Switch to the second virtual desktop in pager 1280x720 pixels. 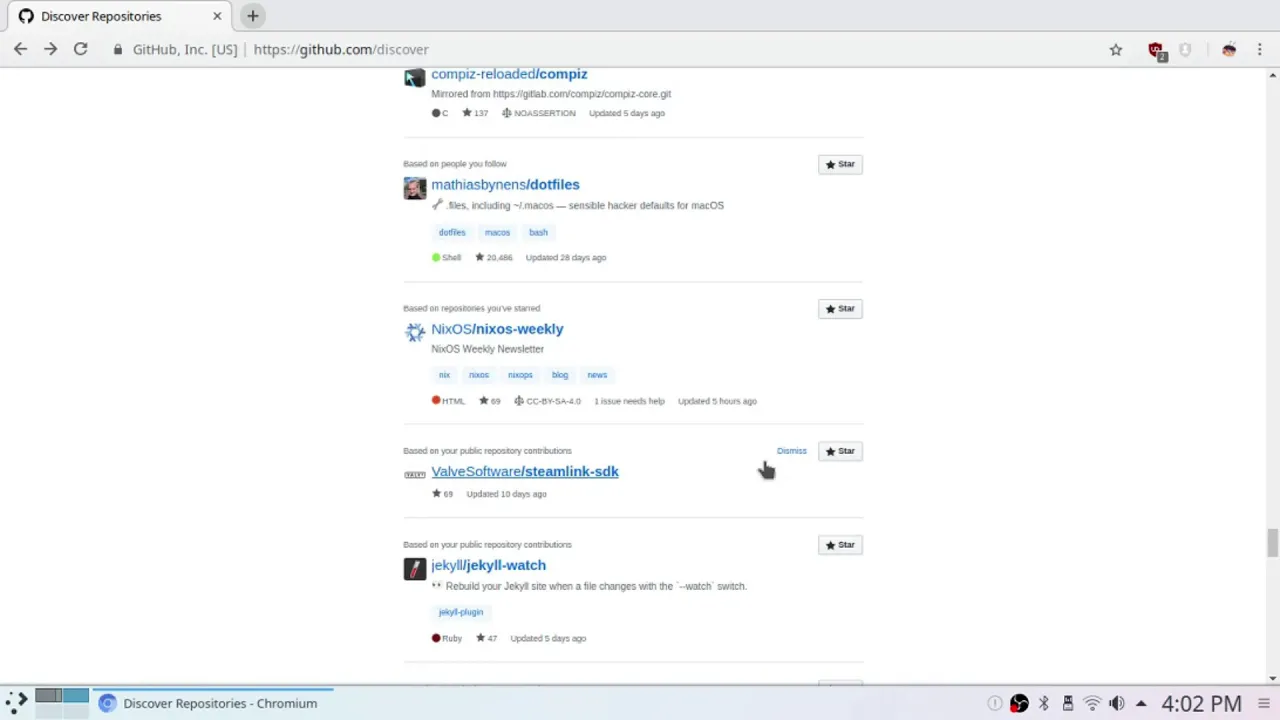pyautogui.click(x=76, y=696)
